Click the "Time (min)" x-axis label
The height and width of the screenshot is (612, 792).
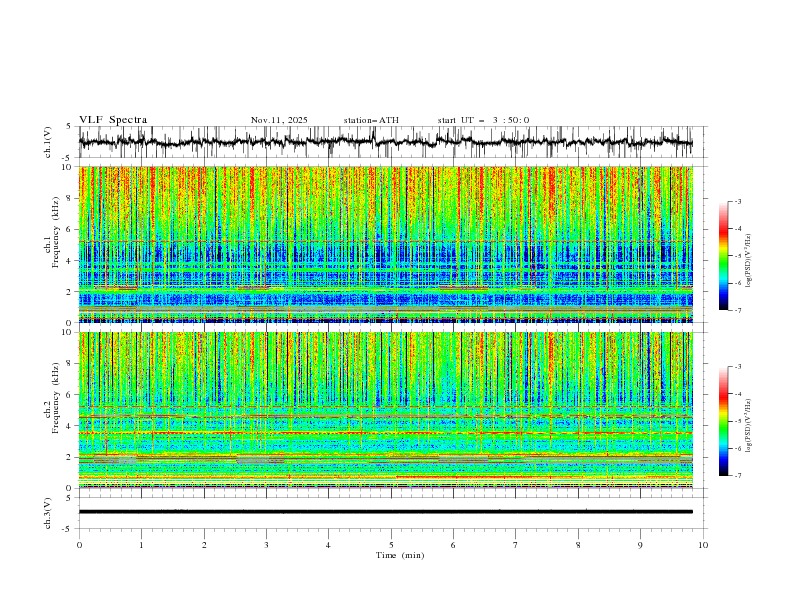[400, 555]
